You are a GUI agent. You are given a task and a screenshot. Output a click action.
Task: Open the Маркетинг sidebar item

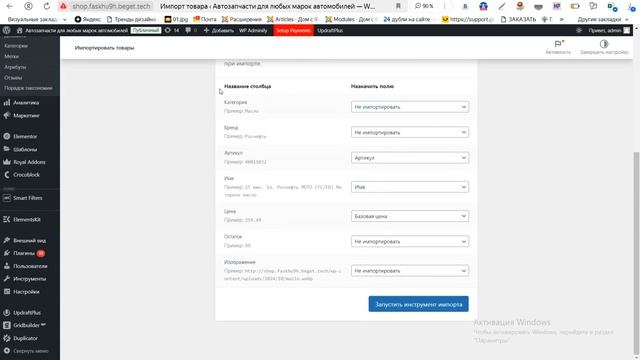[x=26, y=116]
